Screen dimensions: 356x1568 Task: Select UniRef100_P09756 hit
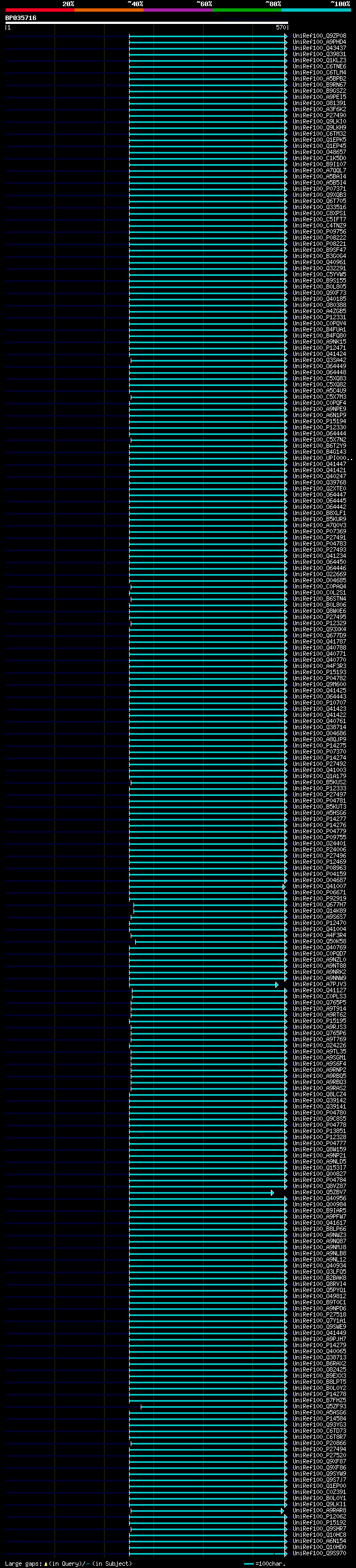(x=319, y=231)
